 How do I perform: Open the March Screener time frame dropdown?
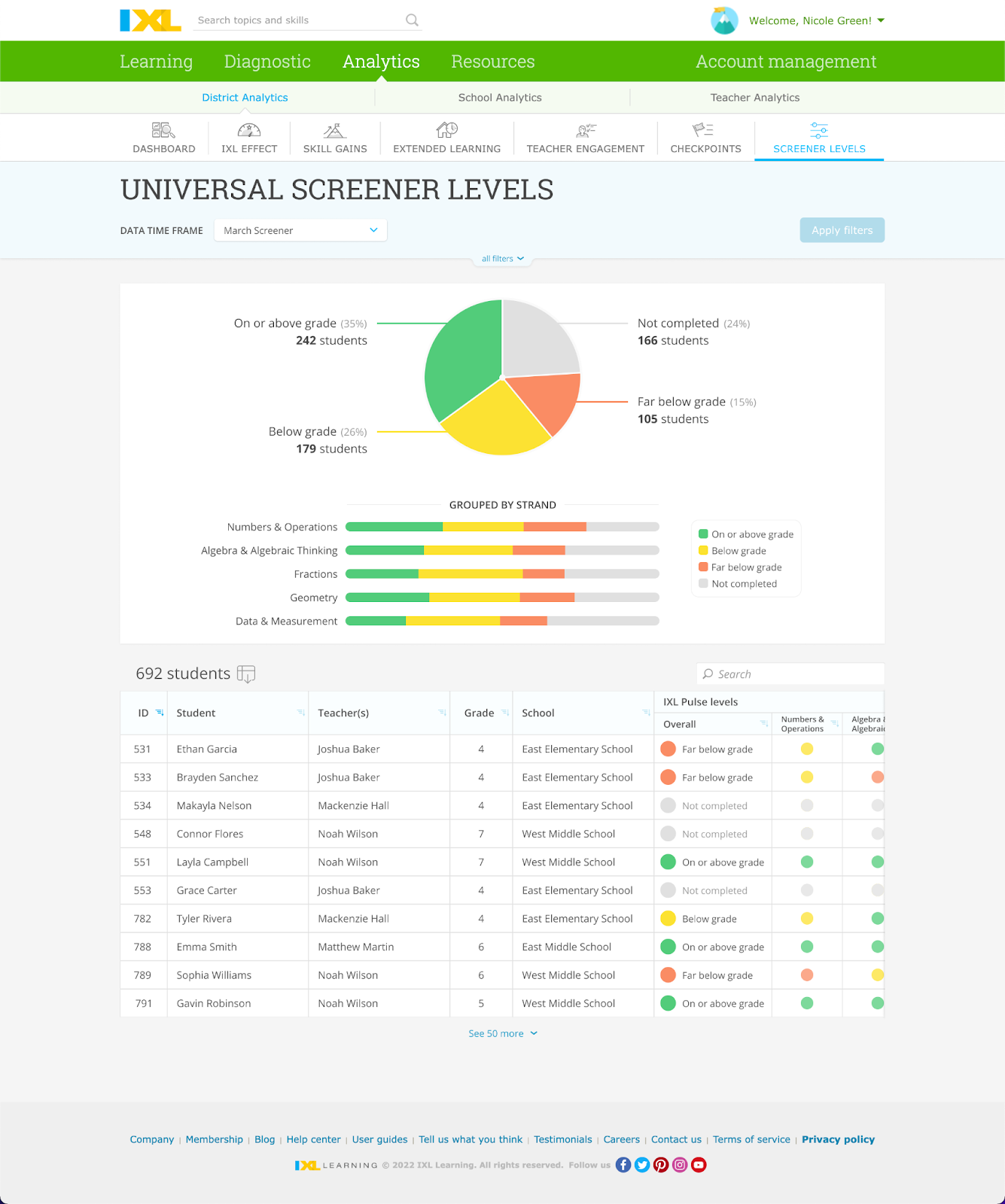click(300, 230)
